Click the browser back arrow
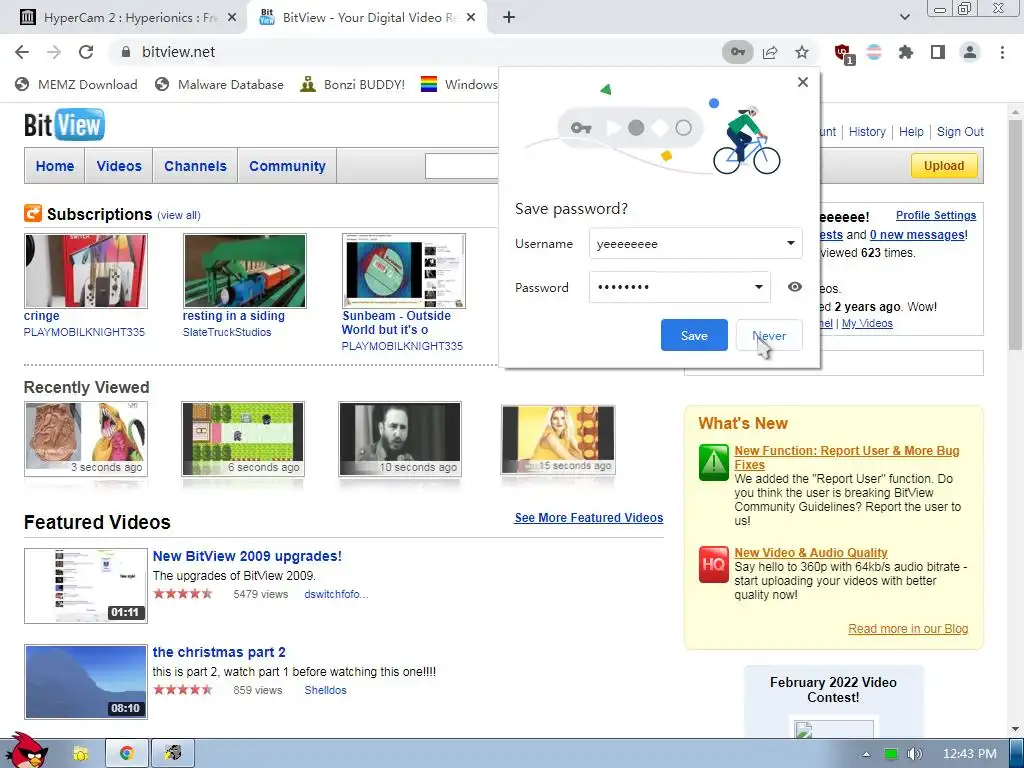1024x768 pixels. [22, 52]
